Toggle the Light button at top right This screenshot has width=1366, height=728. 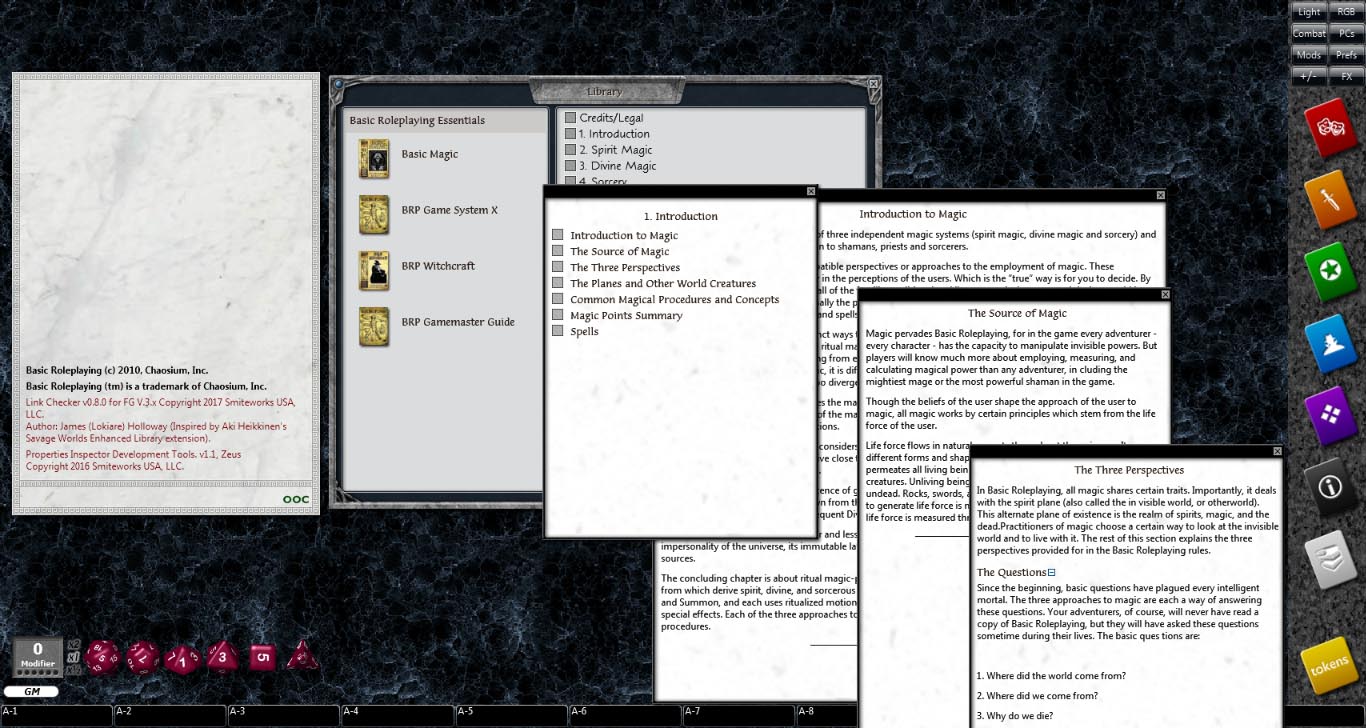click(1308, 11)
